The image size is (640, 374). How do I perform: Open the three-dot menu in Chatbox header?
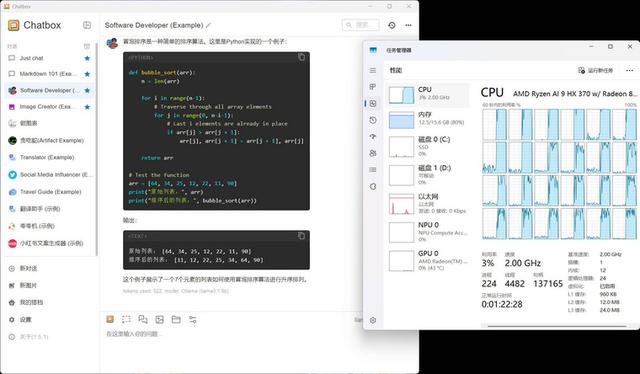(408, 25)
